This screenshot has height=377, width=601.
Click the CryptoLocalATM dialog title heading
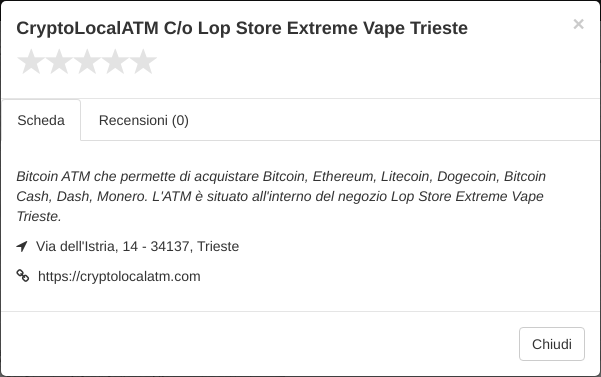click(242, 28)
